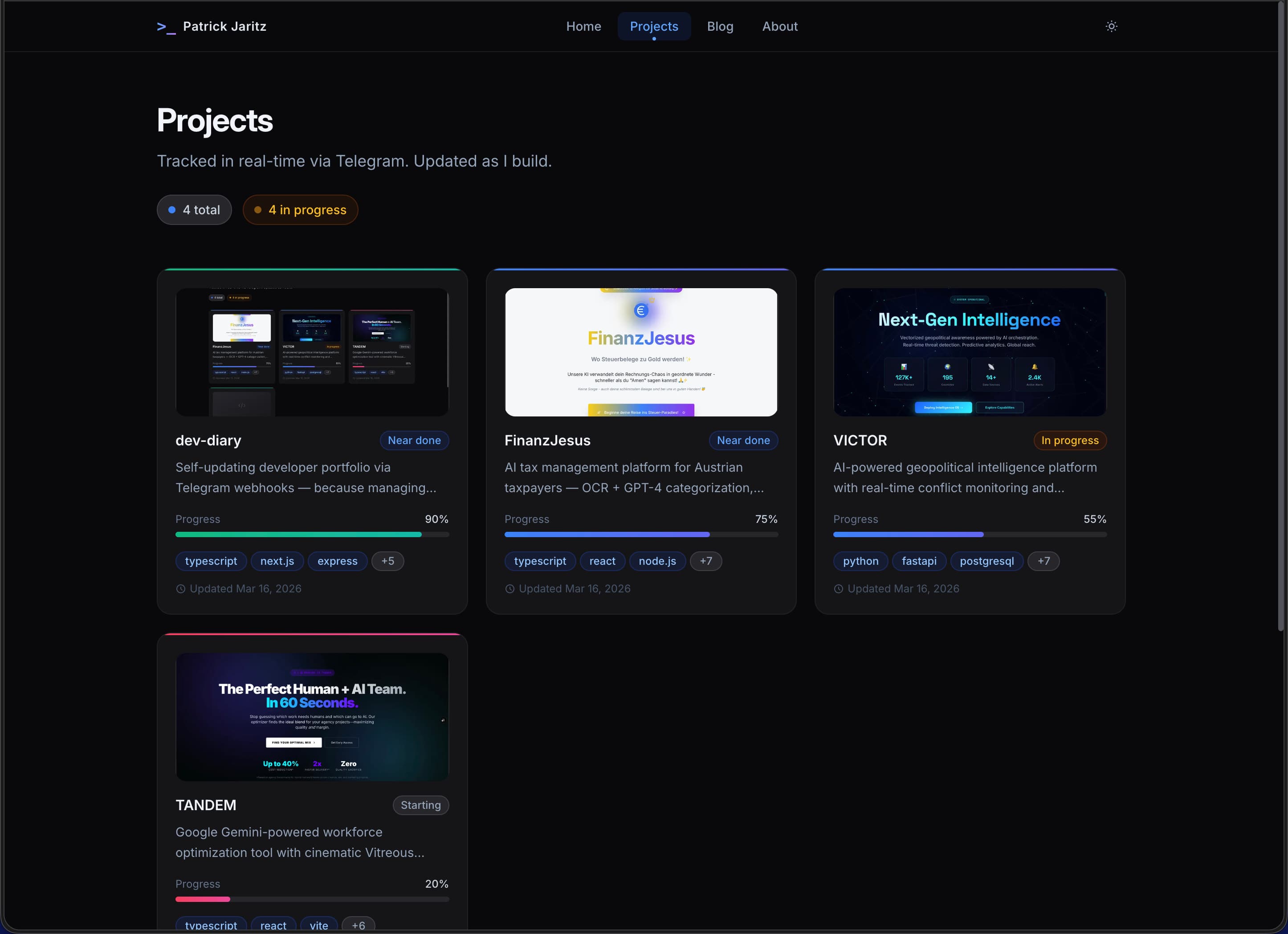This screenshot has height=934, width=1288.
Task: Click the clock icon on the FinanzJesus card
Action: pos(510,589)
